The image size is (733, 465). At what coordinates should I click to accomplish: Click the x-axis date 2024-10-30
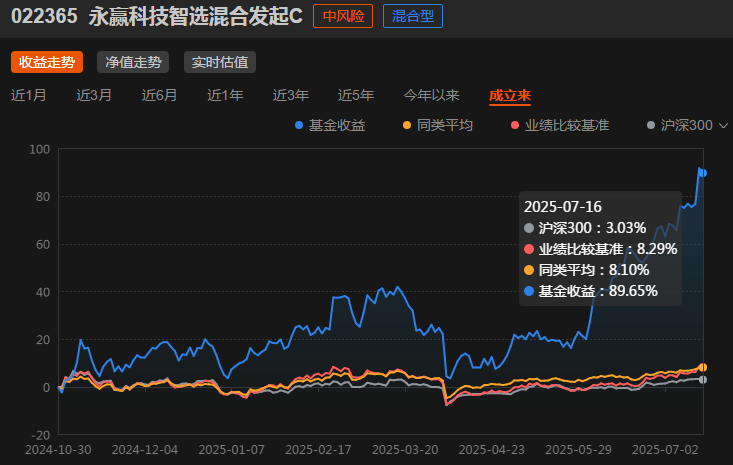(x=58, y=450)
